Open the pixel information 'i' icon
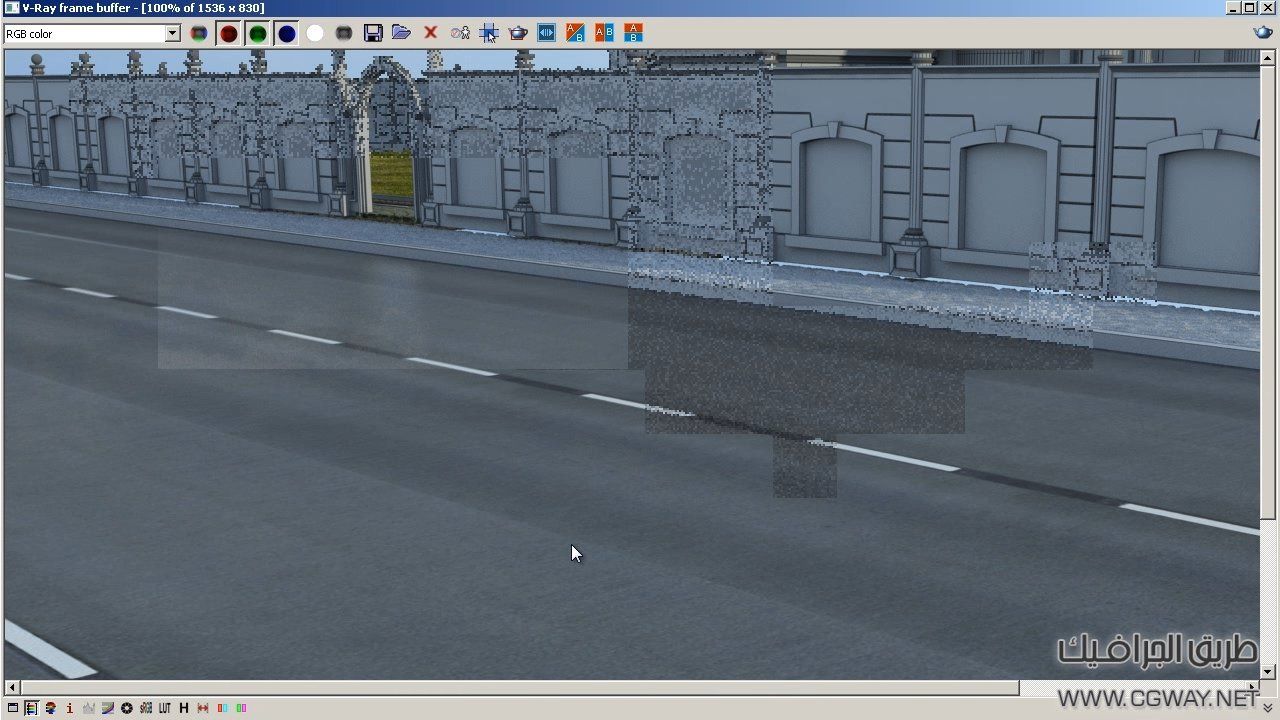The image size is (1280, 720). (x=69, y=708)
